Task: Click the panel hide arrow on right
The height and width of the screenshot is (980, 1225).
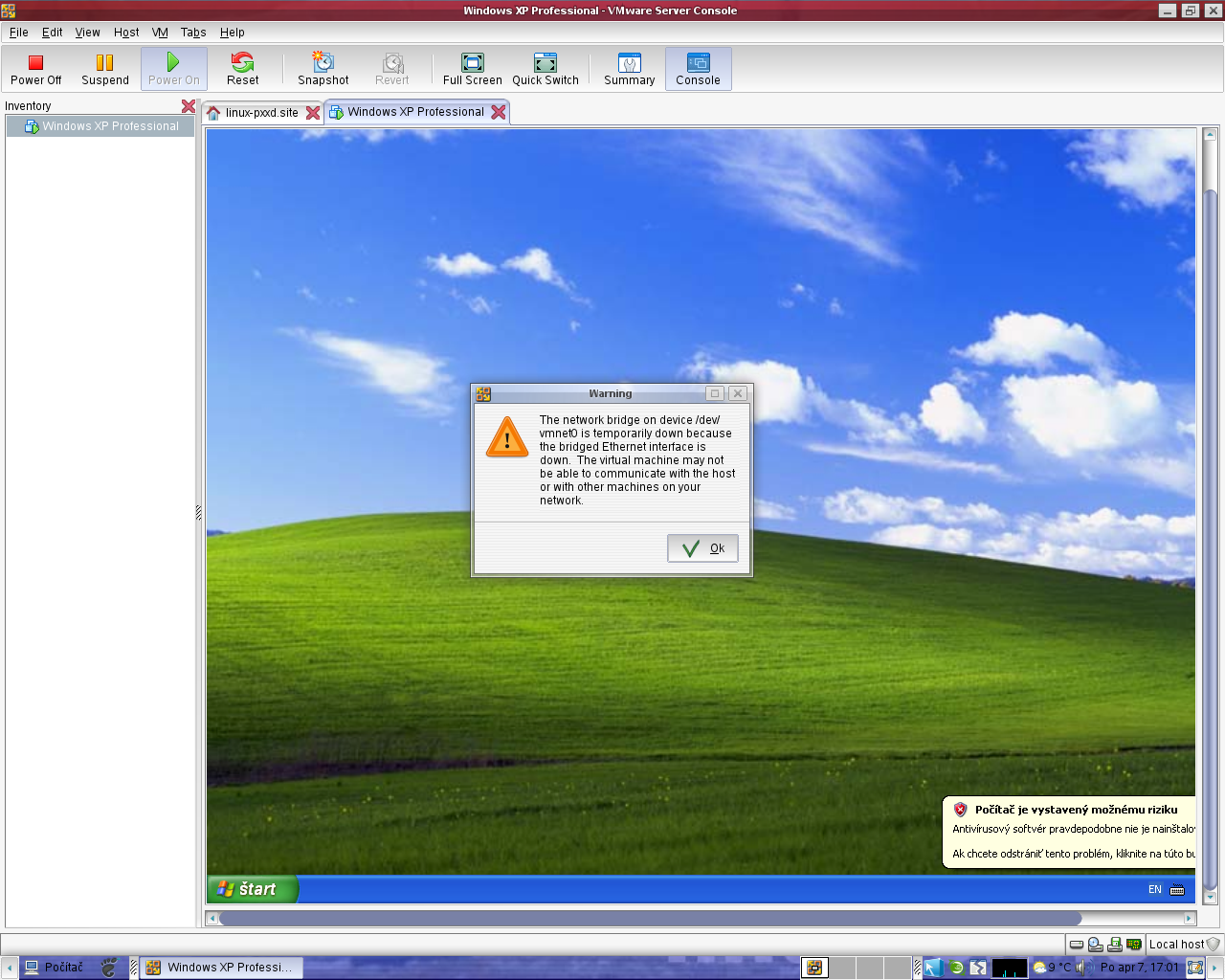Action: 1215,968
